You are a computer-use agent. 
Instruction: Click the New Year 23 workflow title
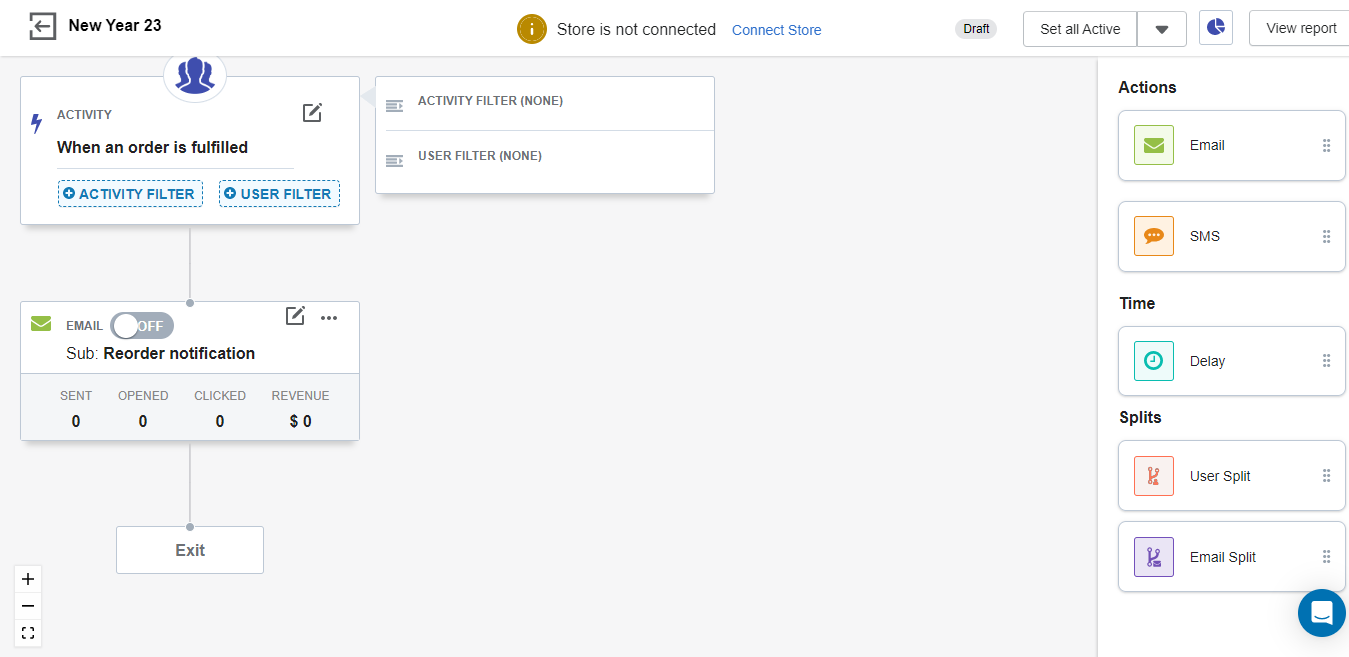[115, 25]
